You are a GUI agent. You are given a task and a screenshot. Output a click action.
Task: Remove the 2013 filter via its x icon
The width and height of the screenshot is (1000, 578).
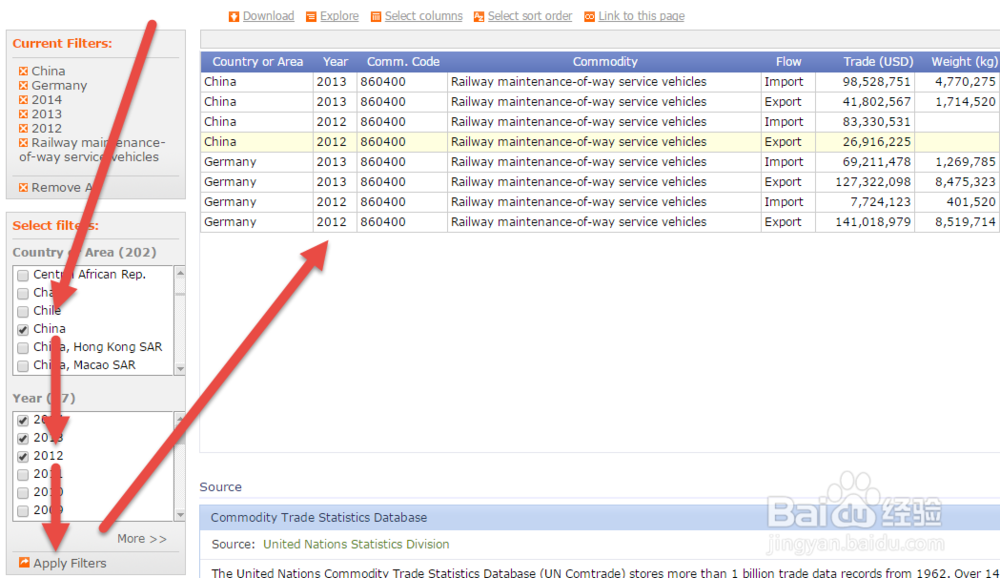(x=24, y=114)
